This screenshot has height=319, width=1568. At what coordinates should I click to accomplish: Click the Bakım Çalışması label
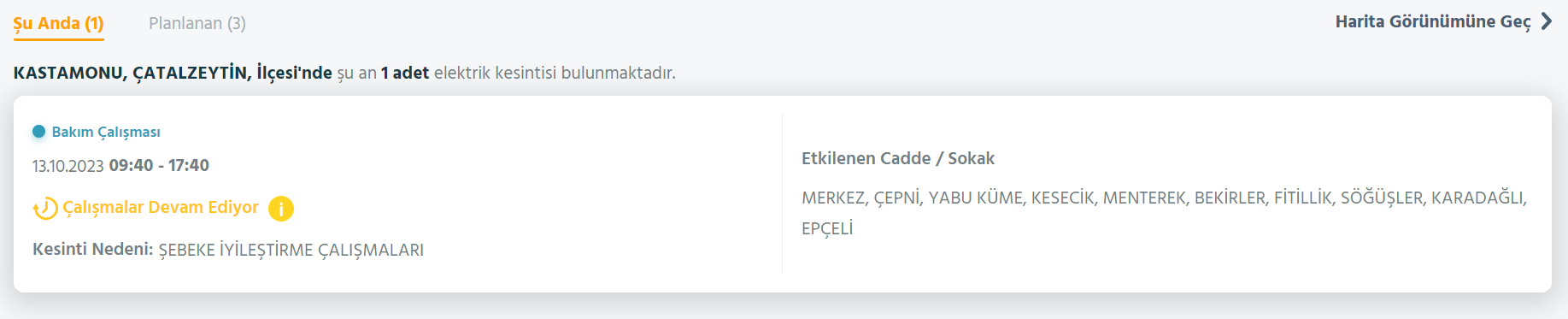point(106,133)
